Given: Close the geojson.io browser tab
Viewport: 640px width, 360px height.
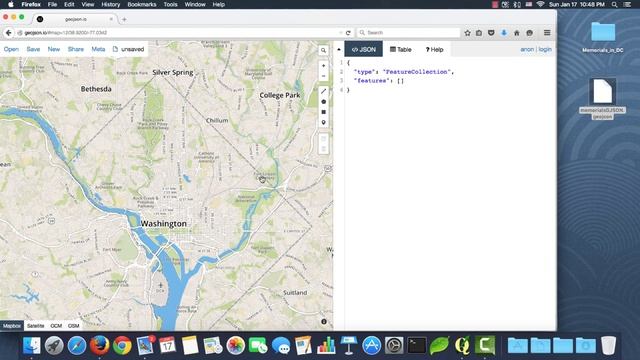Looking at the screenshot, I should [x=111, y=19].
